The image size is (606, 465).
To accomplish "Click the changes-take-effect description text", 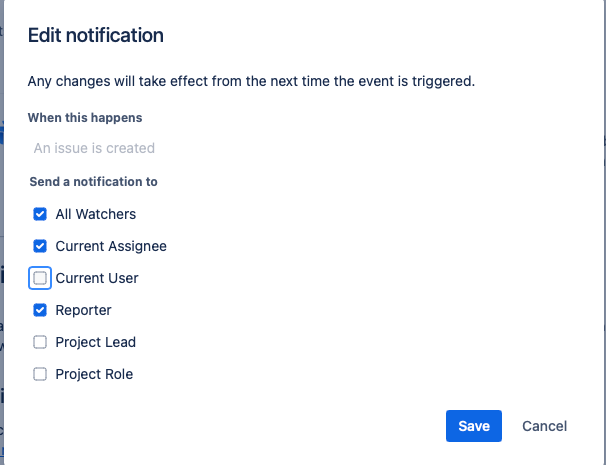I will pyautogui.click(x=251, y=81).
